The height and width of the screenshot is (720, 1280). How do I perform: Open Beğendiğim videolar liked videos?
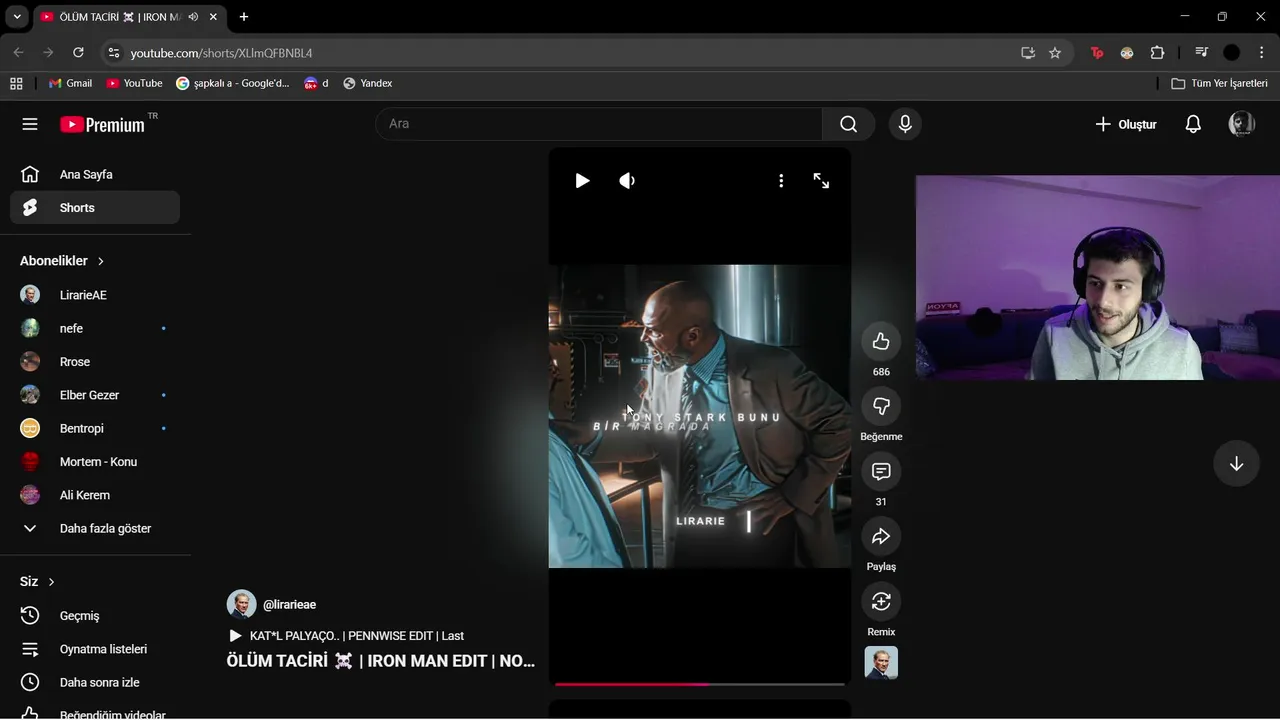tap(95, 714)
